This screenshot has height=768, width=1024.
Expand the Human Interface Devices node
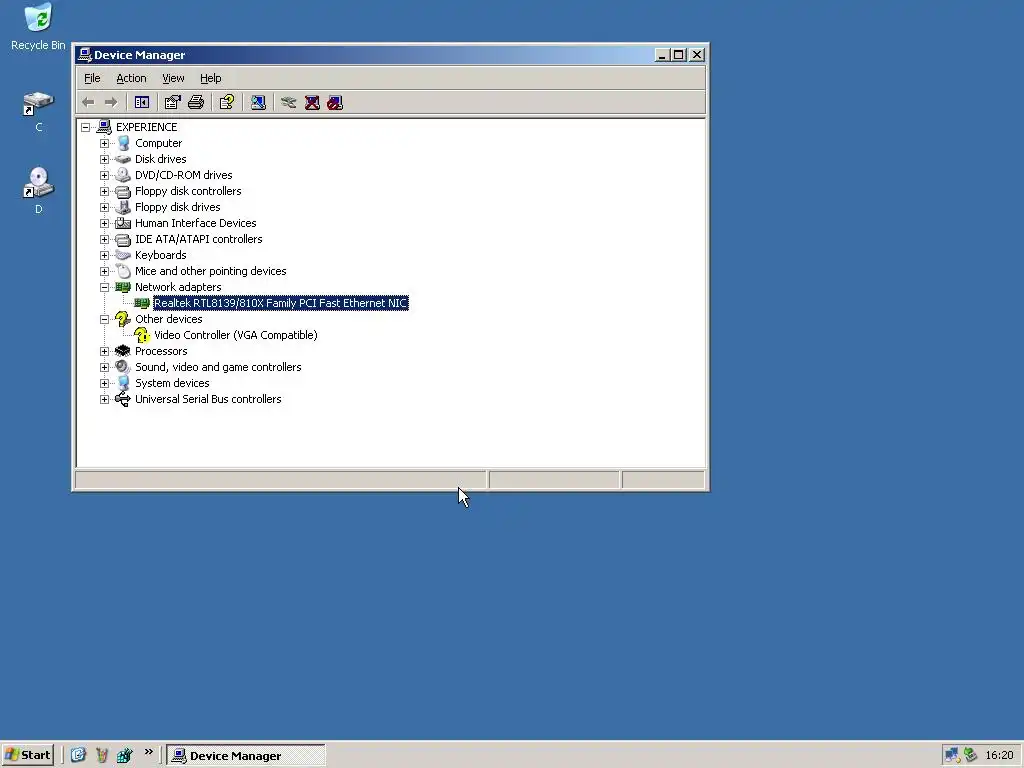[x=104, y=223]
